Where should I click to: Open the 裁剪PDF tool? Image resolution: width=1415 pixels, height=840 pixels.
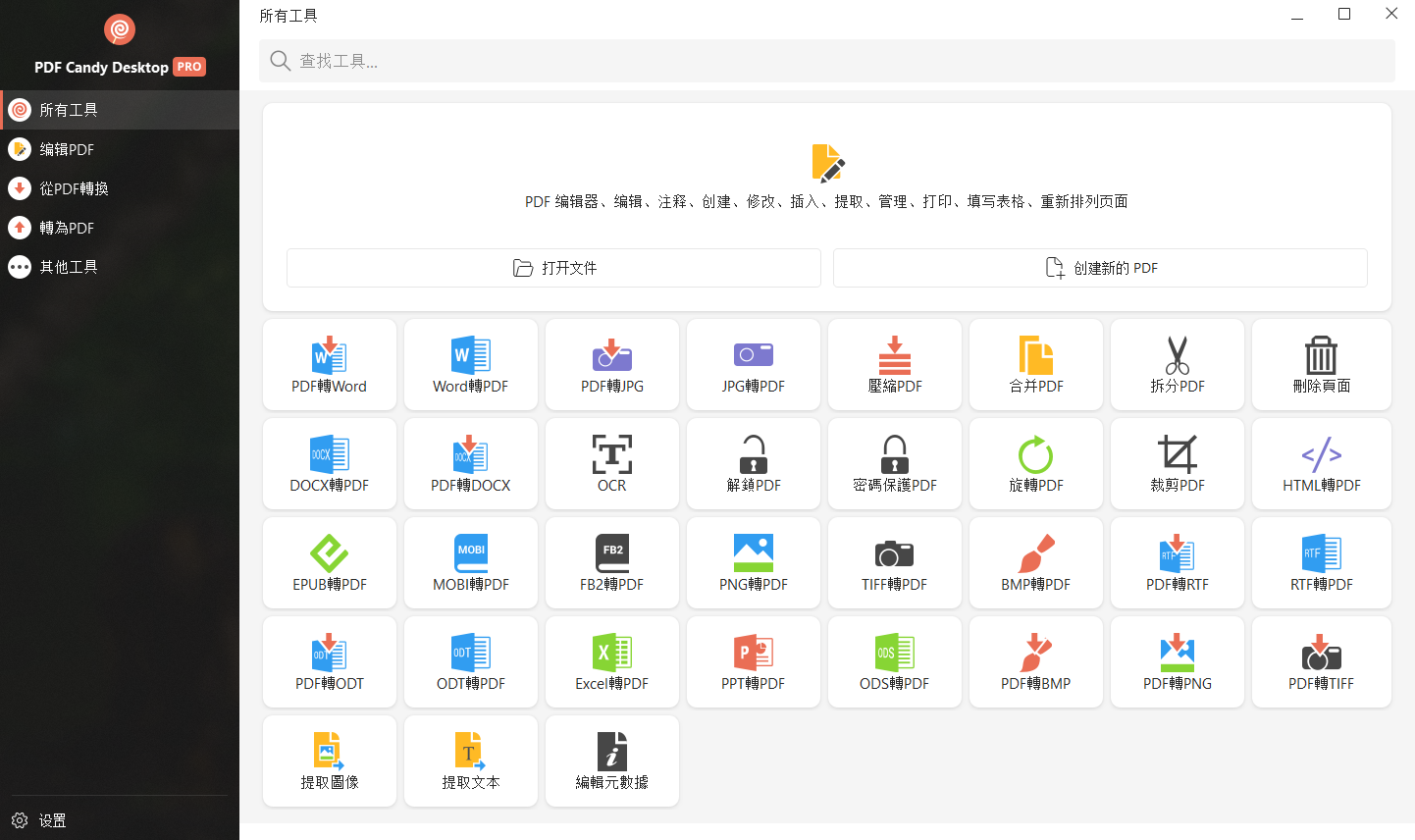[x=1177, y=463]
